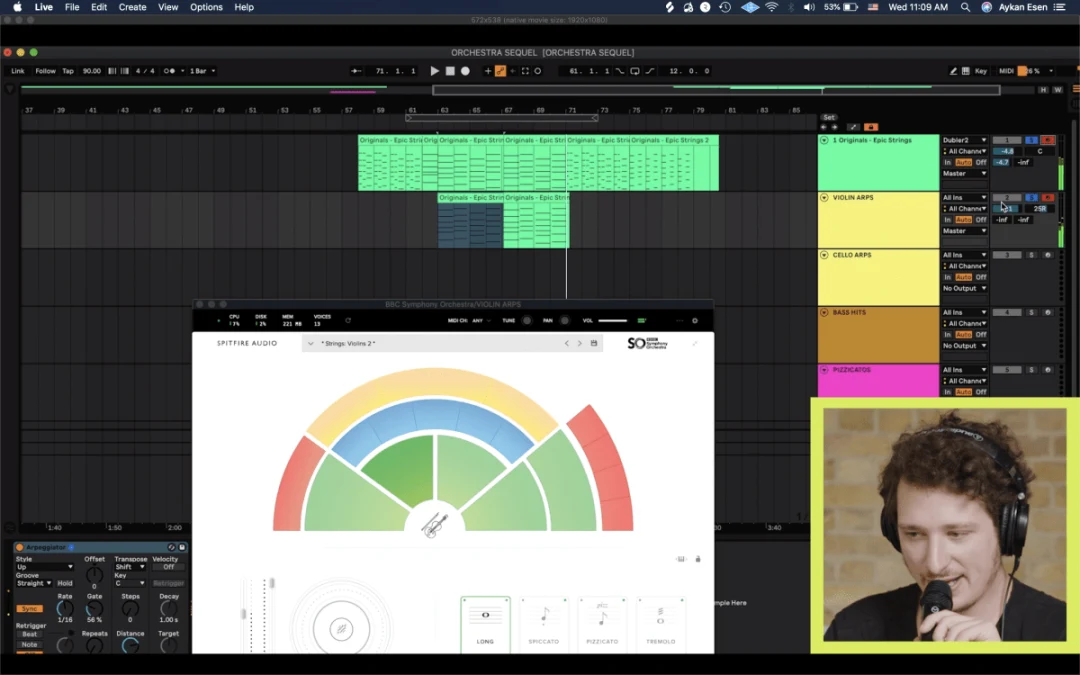
Task: Click the Set locator button
Action: [x=829, y=117]
